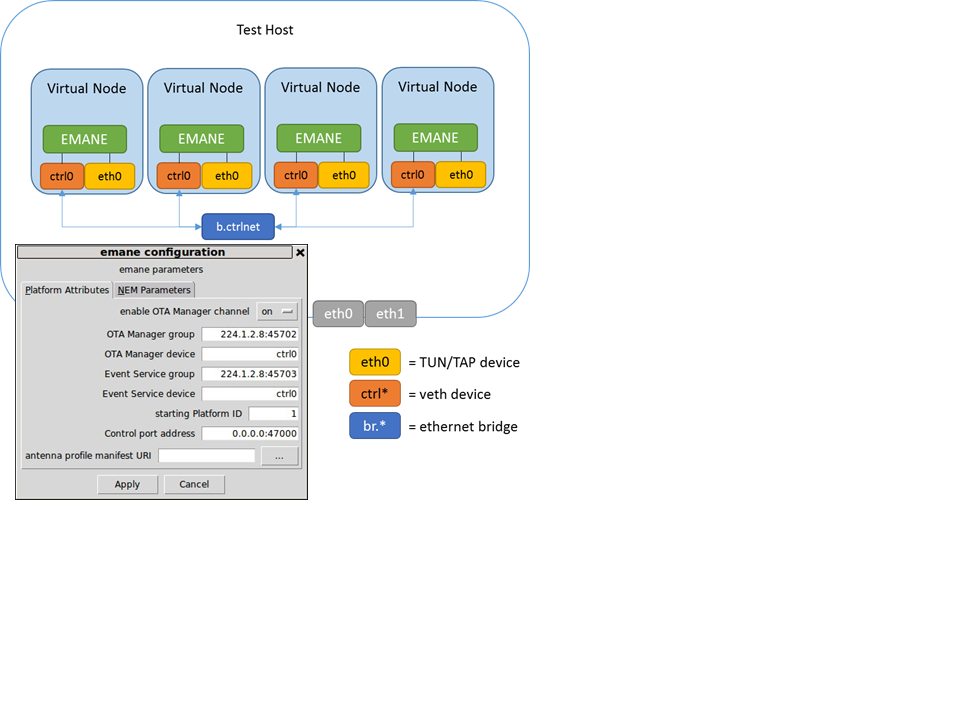This screenshot has height=720, width=960.
Task: Click the gray eth0 box beside eth1
Action: click(338, 314)
